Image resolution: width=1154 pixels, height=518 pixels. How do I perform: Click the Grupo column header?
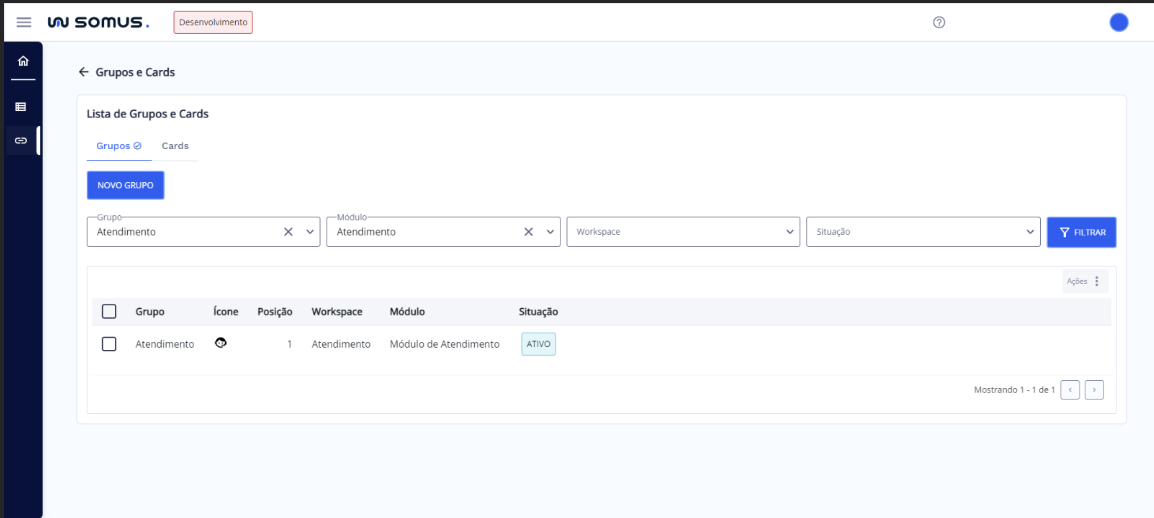coord(150,311)
